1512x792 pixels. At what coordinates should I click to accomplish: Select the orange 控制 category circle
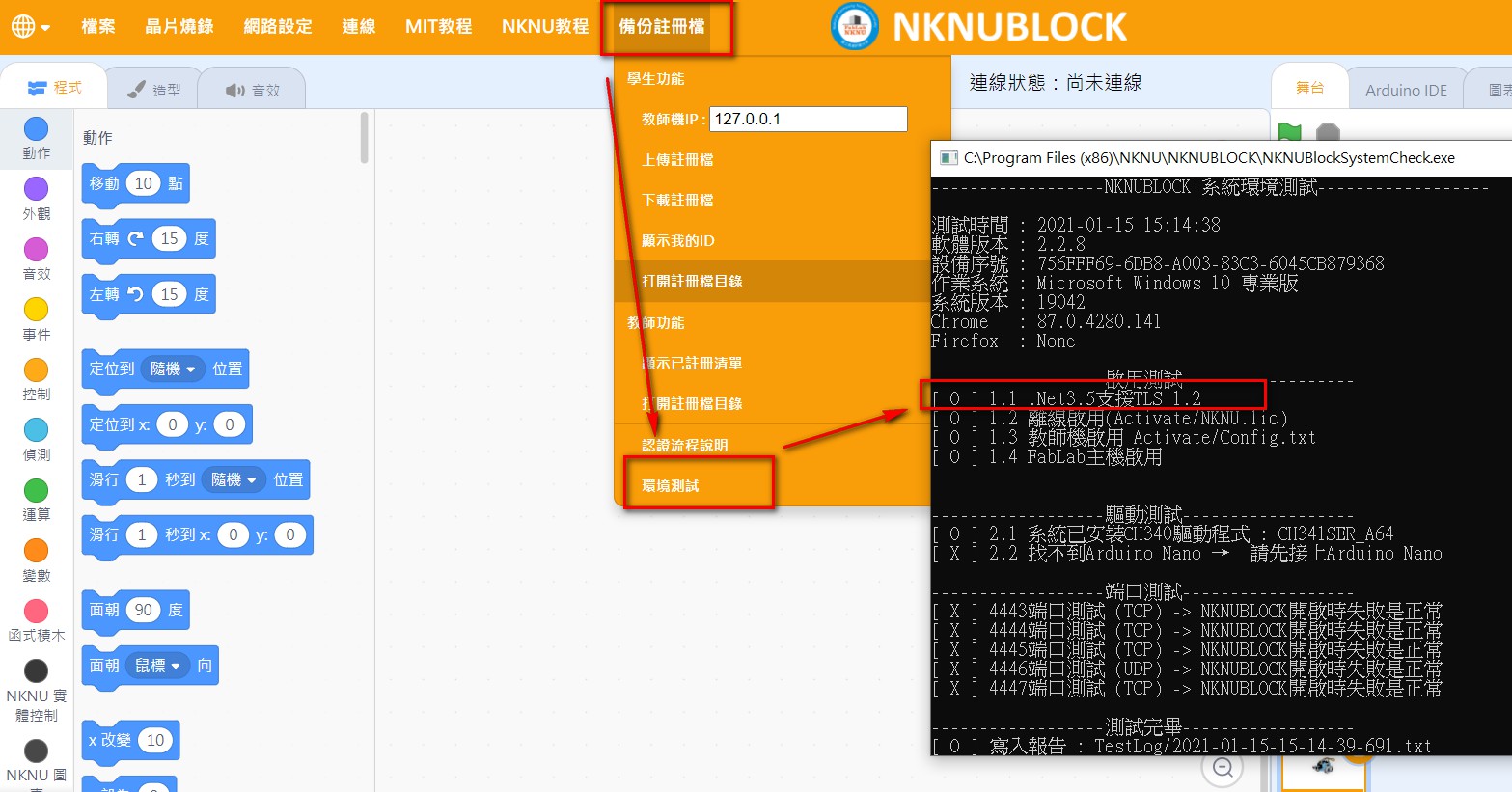[37, 369]
